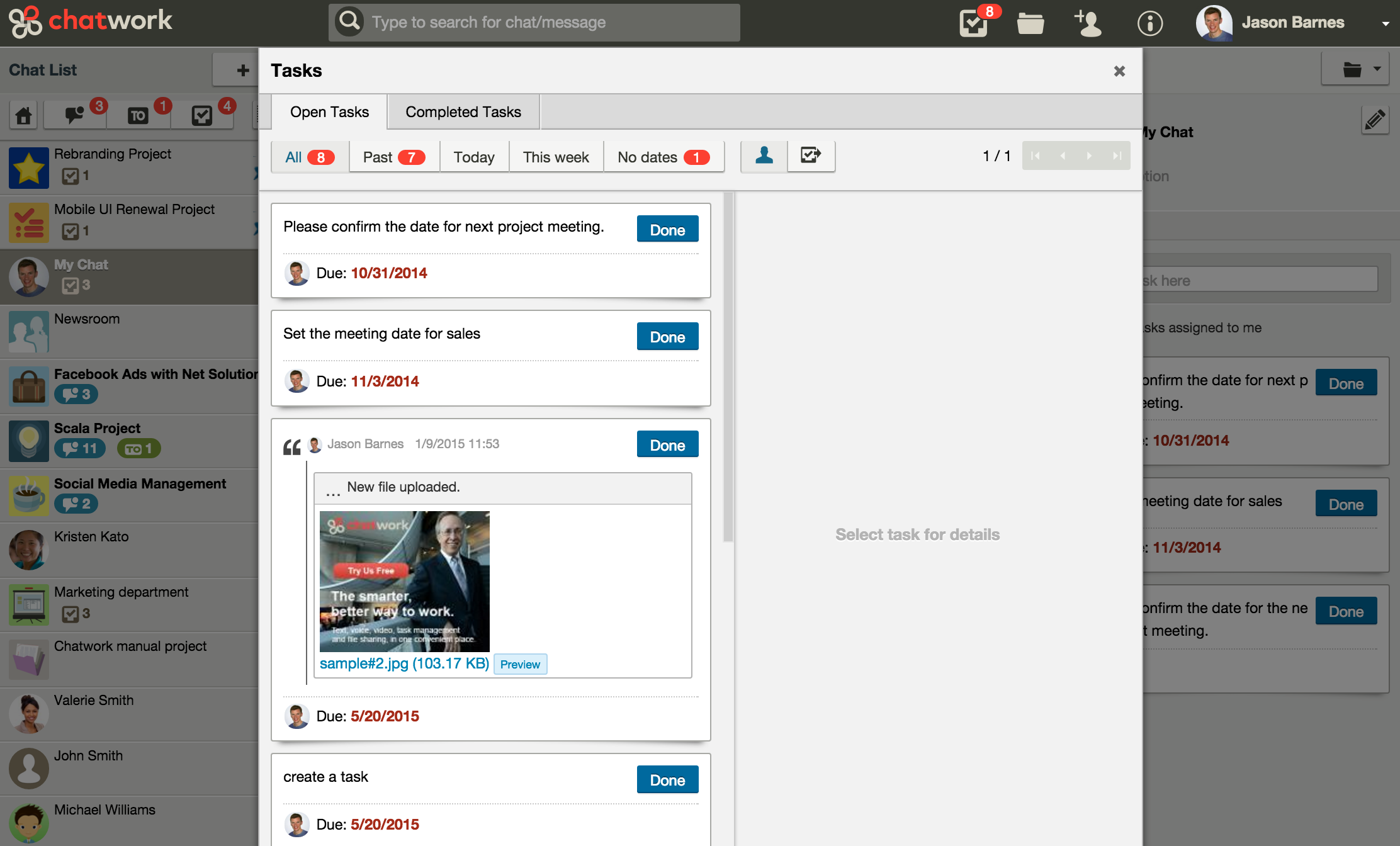Click the assigned-by-me task icon
This screenshot has width=1400, height=846.
811,155
